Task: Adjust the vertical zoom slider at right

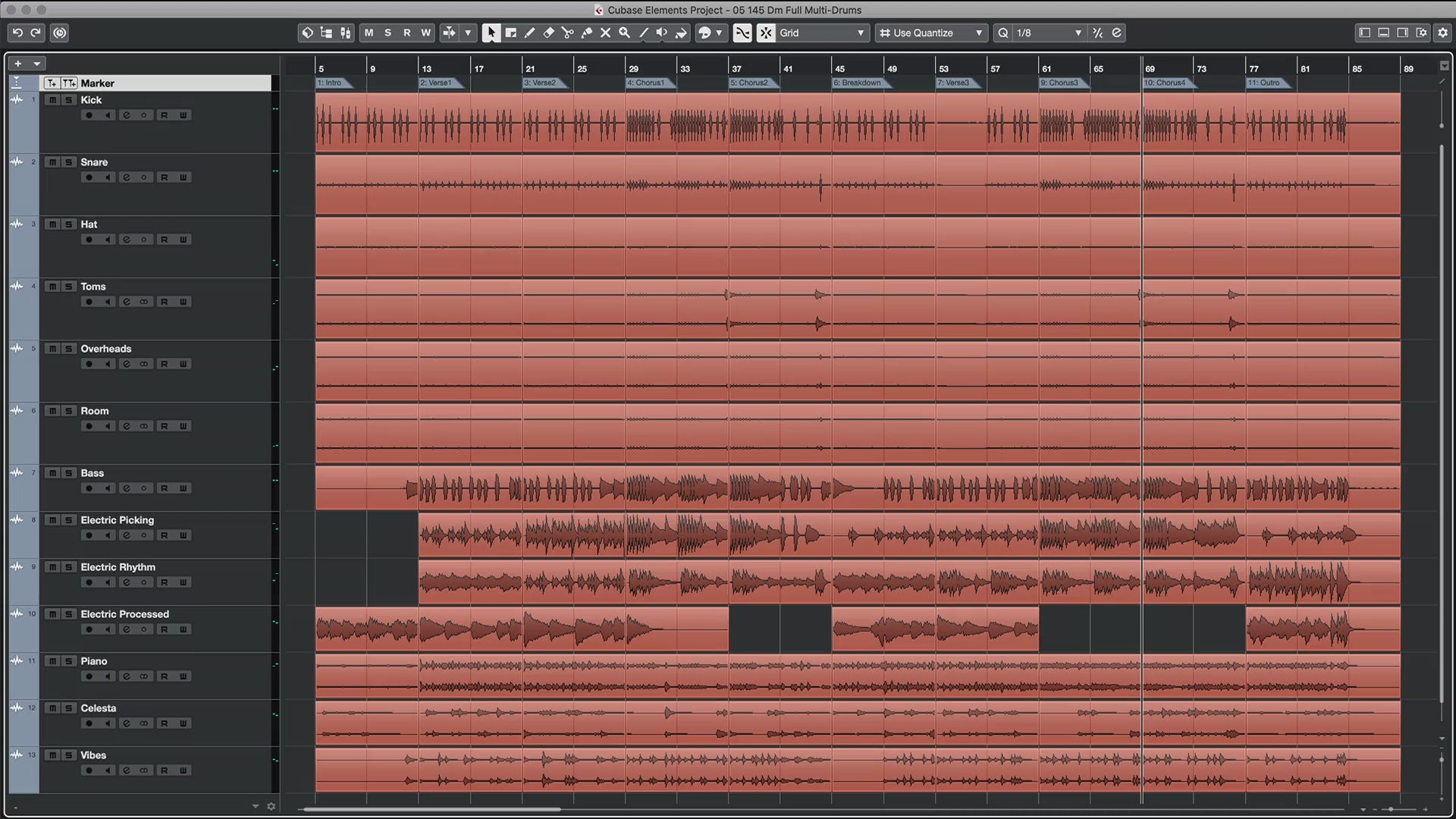Action: click(1442, 759)
